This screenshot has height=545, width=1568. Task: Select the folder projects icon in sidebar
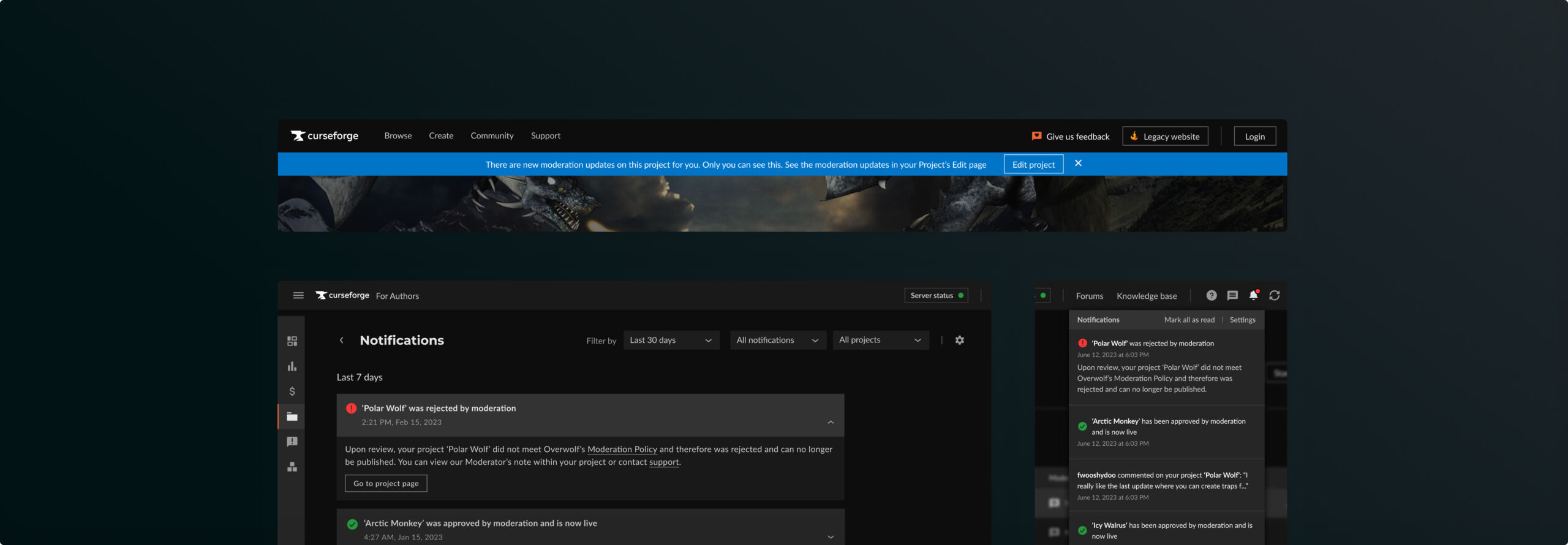click(x=292, y=416)
